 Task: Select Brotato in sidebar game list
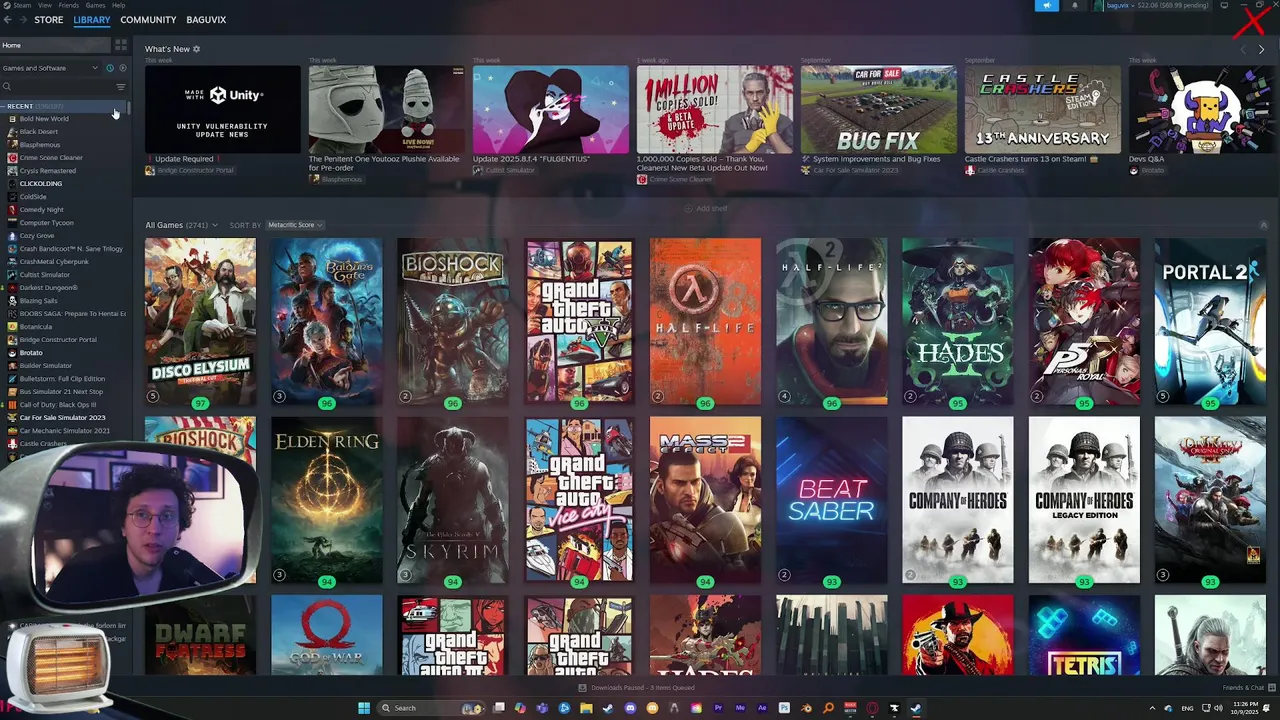point(31,353)
